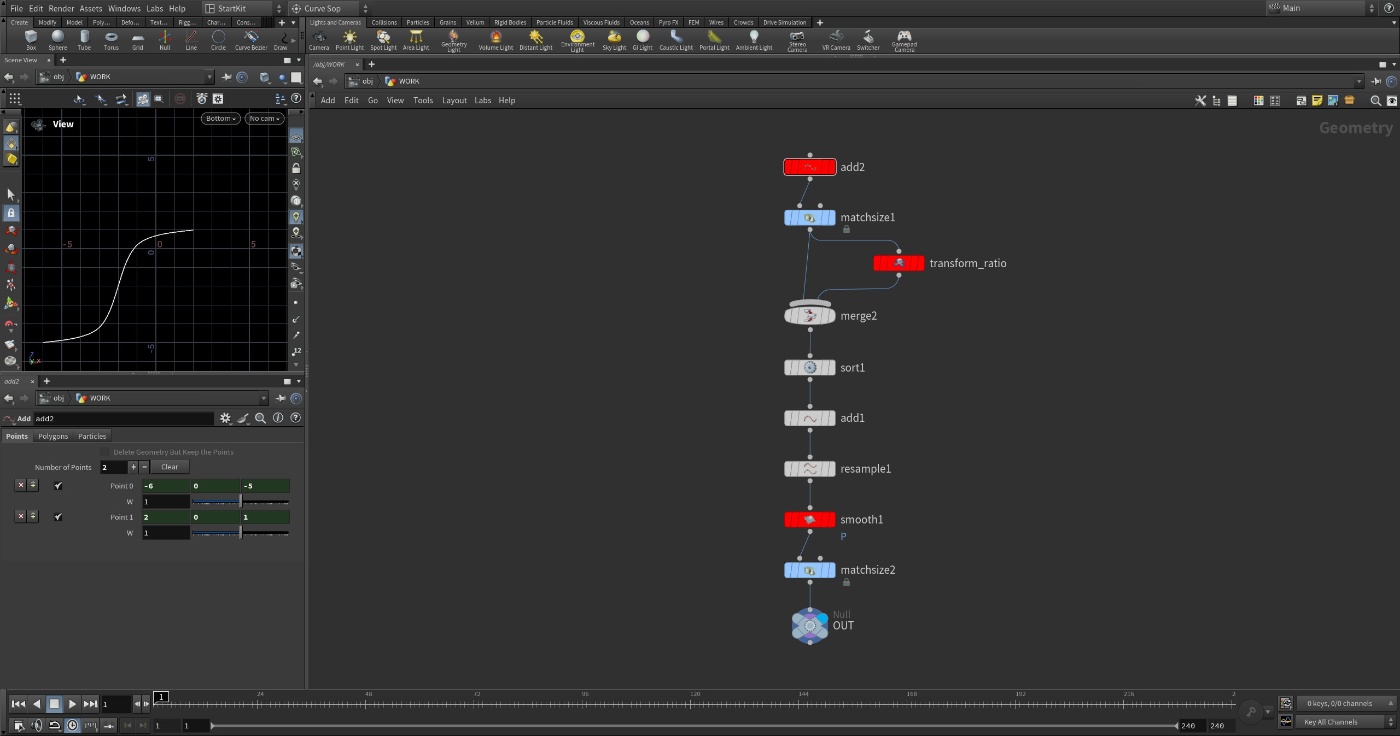The height and width of the screenshot is (736, 1400).
Task: Select the Null shelf tool
Action: coord(165,40)
